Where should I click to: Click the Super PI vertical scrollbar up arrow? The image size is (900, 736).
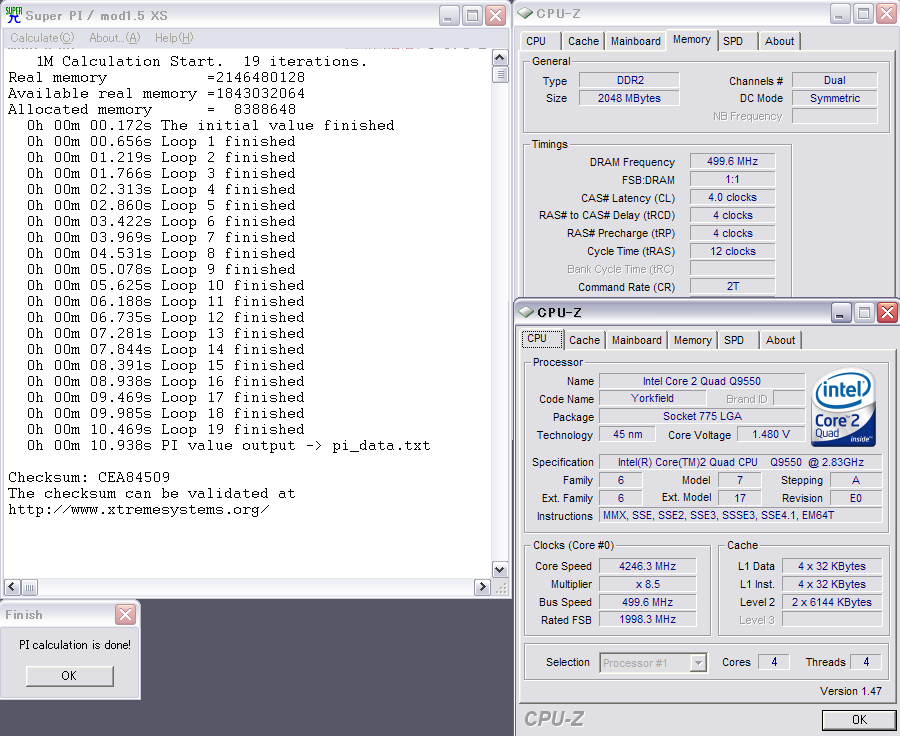point(499,58)
